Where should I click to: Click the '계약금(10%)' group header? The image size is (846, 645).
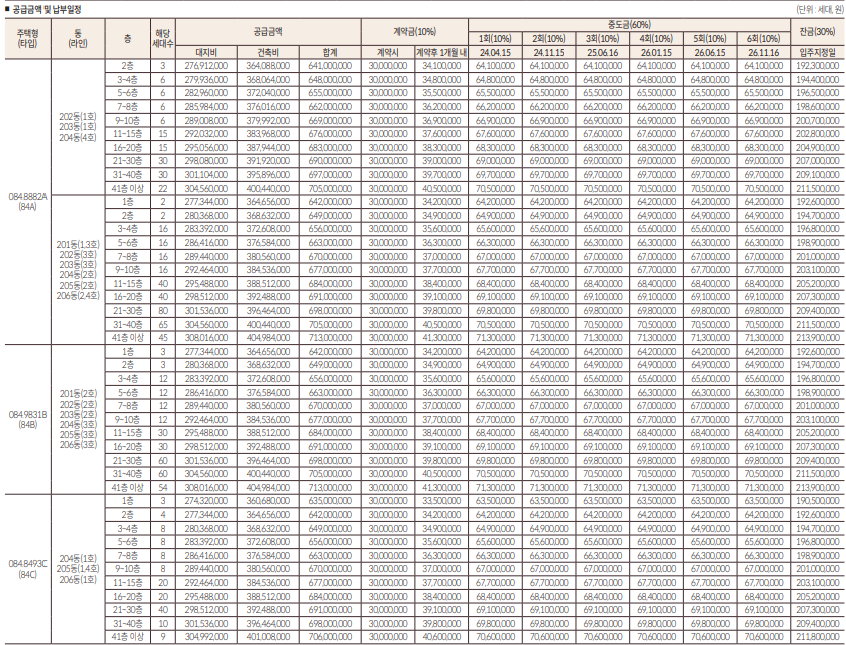tap(414, 32)
